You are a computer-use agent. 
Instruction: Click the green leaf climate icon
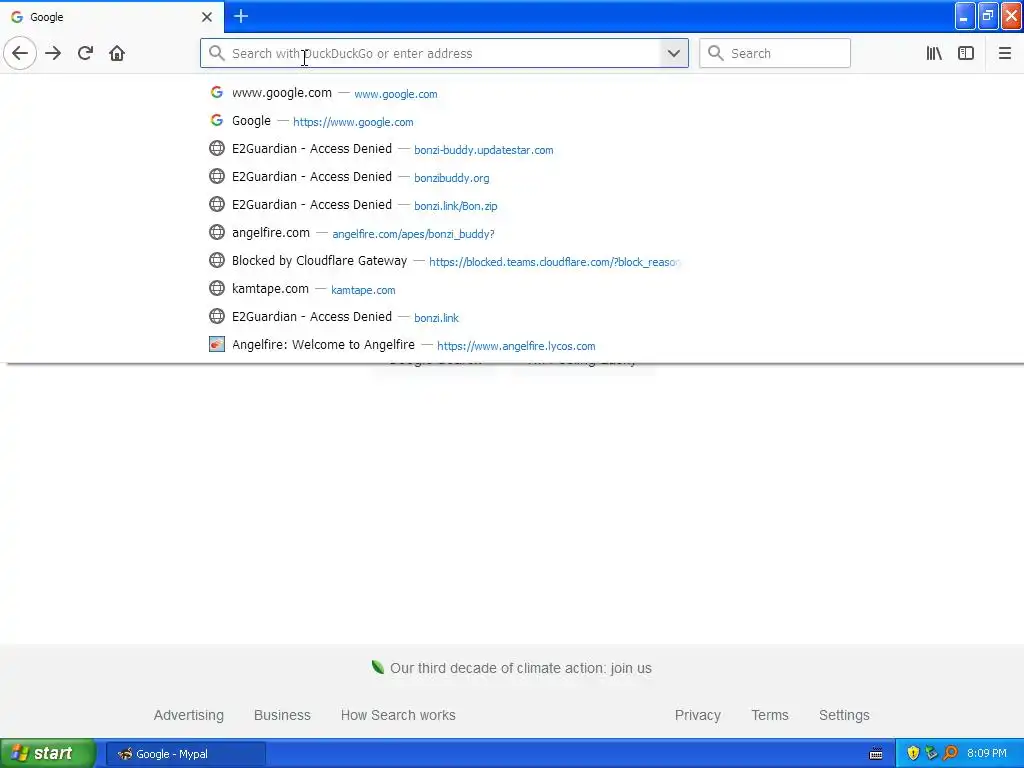377,667
